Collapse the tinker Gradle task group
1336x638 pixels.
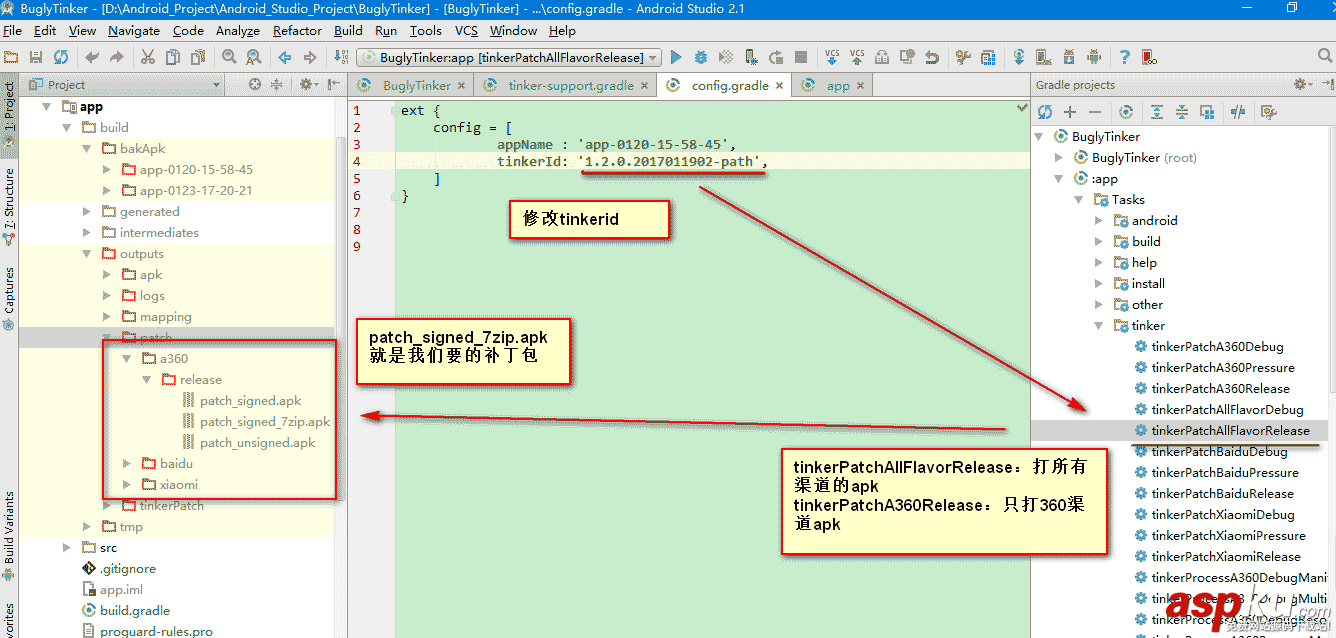(x=1099, y=326)
